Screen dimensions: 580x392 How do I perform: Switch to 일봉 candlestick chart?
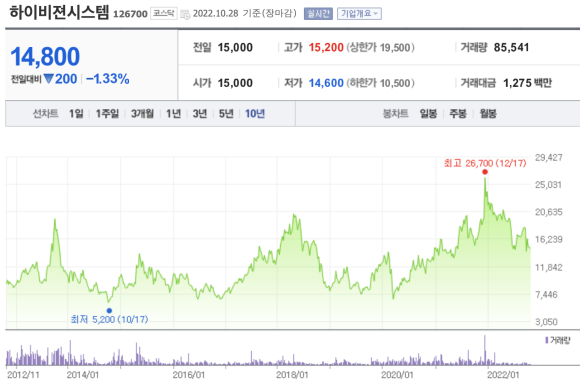(x=428, y=114)
